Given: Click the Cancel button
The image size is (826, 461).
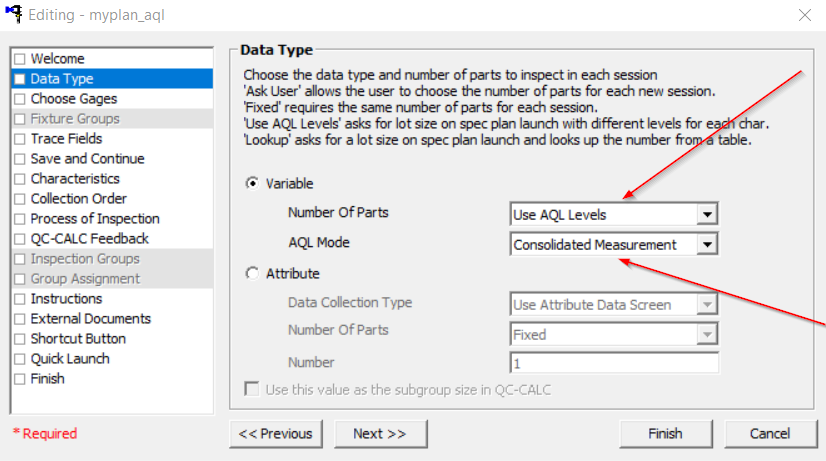Looking at the screenshot, I should (771, 434).
